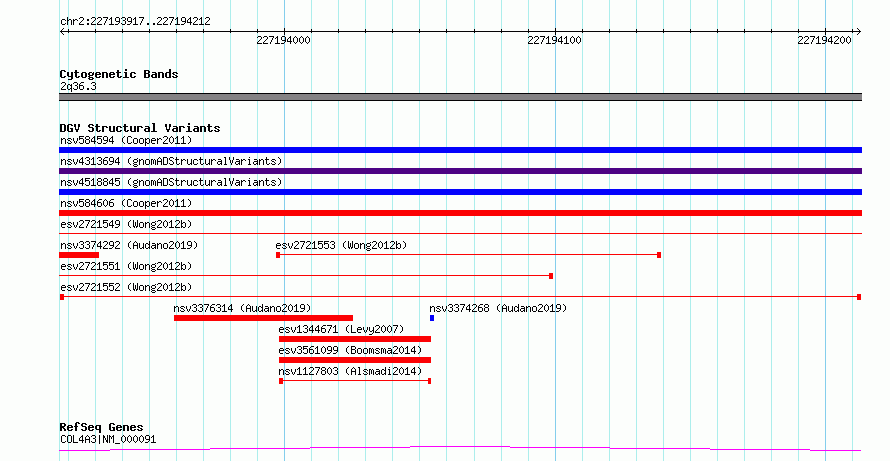
Task: Click the right arrowhead of the ruler
Action: pos(859,32)
